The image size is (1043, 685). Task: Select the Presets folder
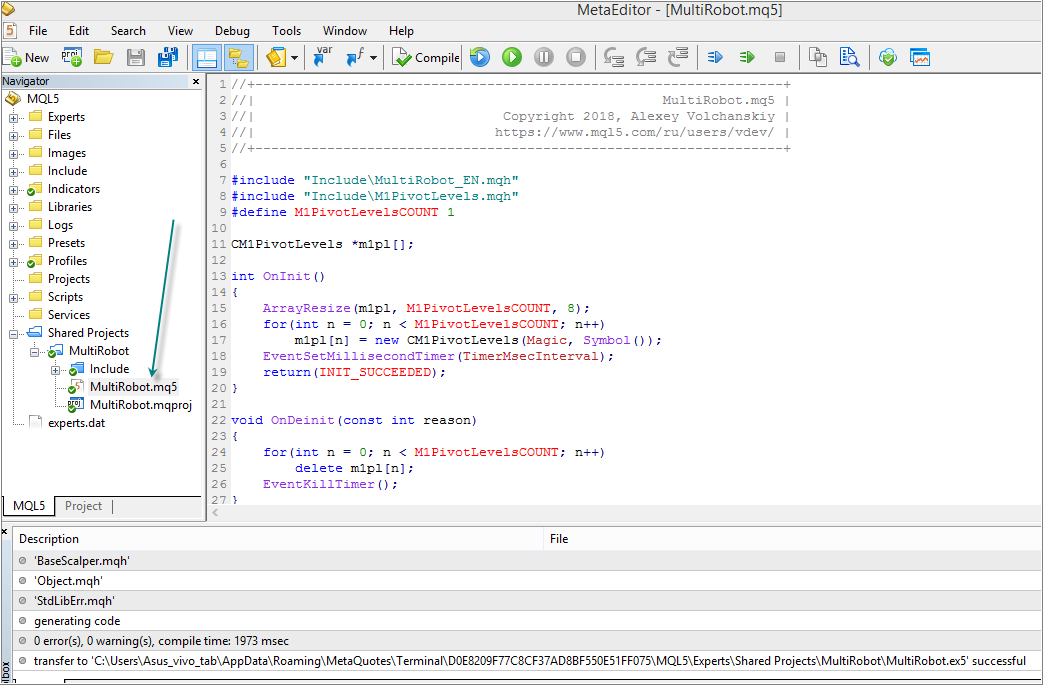coord(66,243)
